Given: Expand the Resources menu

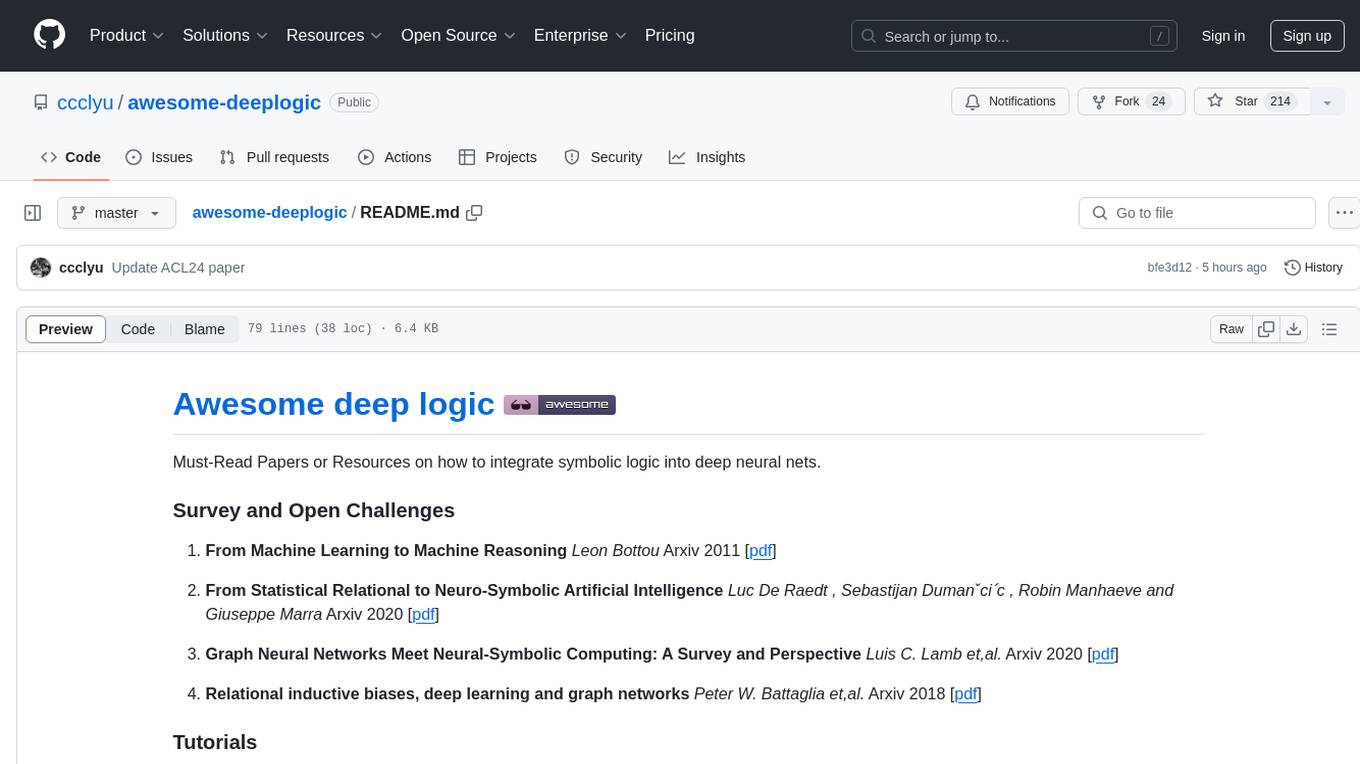Looking at the screenshot, I should click(334, 35).
